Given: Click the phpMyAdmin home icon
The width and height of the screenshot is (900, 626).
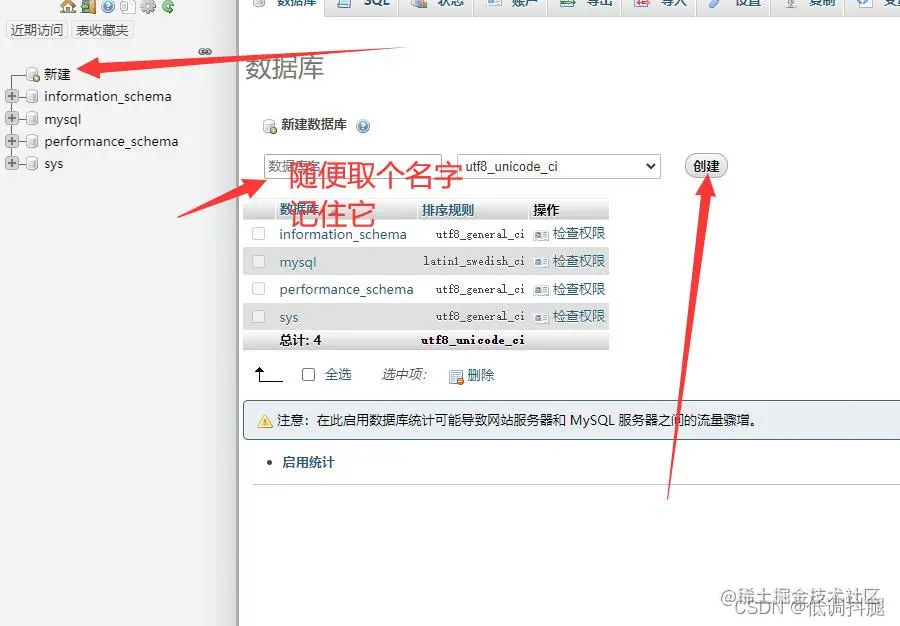Looking at the screenshot, I should coord(67,6).
